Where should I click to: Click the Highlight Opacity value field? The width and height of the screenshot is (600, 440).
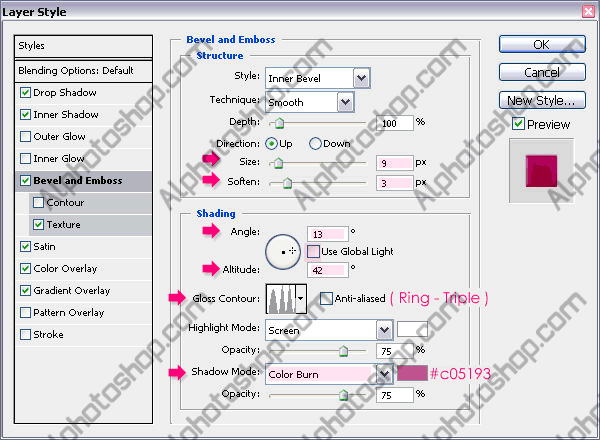coord(395,351)
